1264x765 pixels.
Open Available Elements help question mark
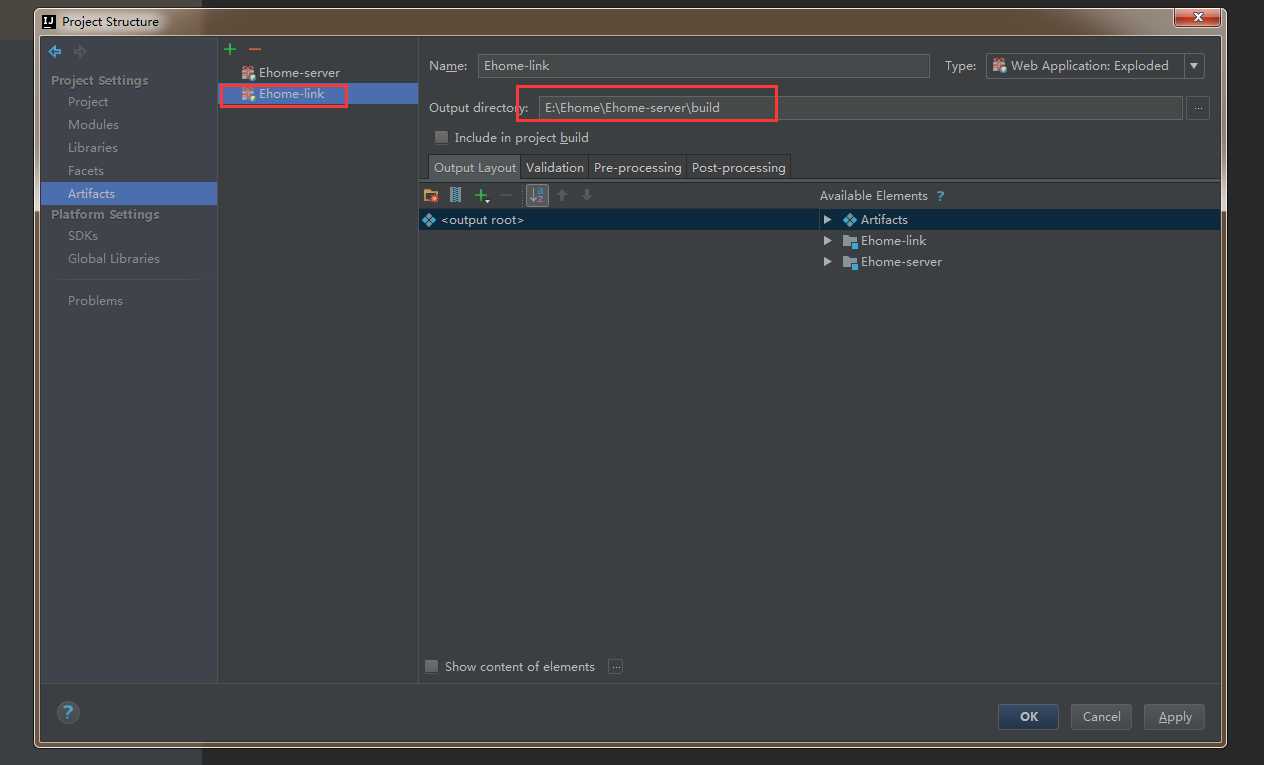click(940, 196)
